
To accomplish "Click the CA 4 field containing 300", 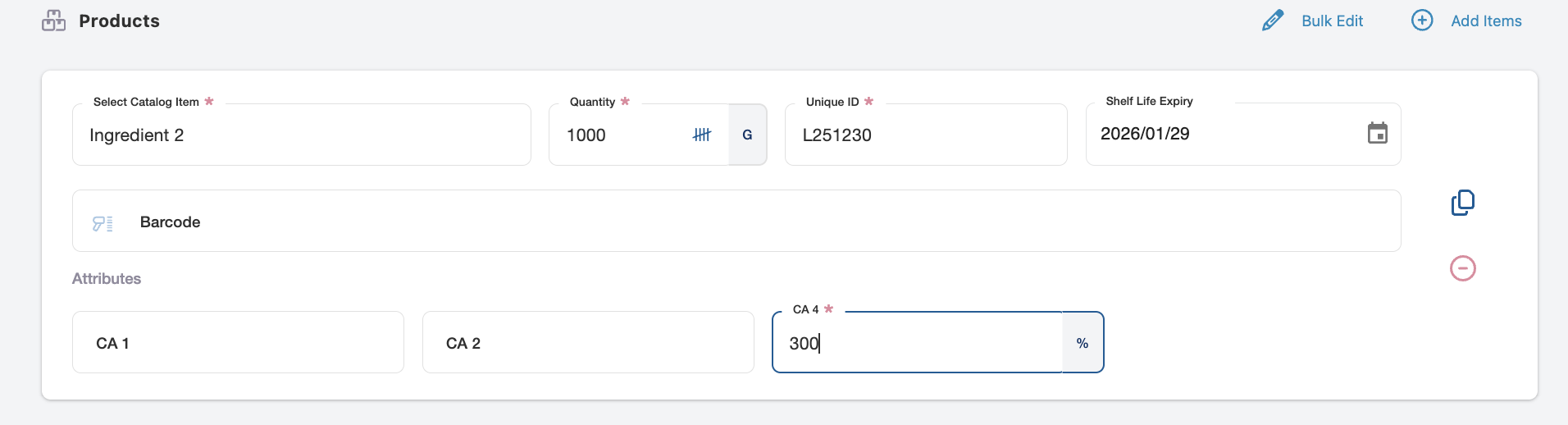I will [x=916, y=343].
